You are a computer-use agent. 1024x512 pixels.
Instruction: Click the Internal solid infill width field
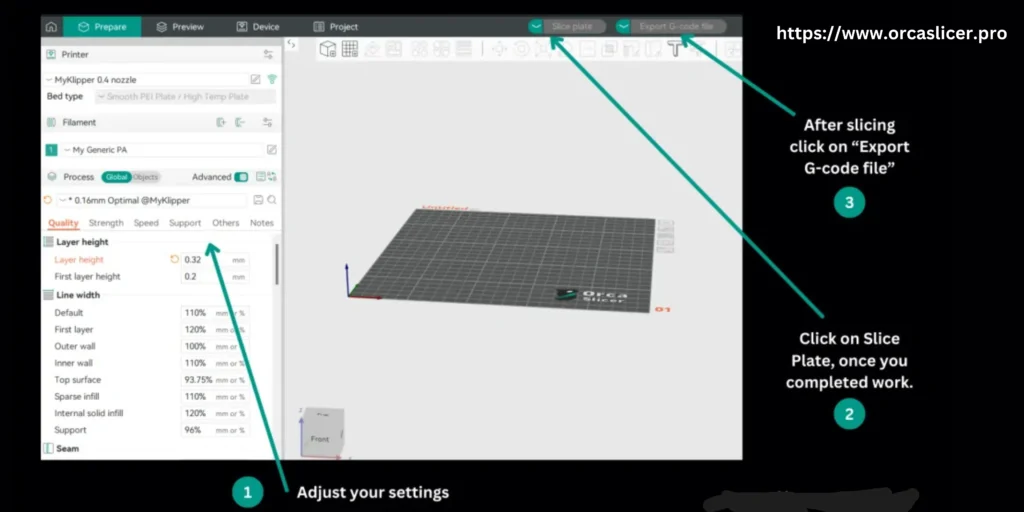215,413
